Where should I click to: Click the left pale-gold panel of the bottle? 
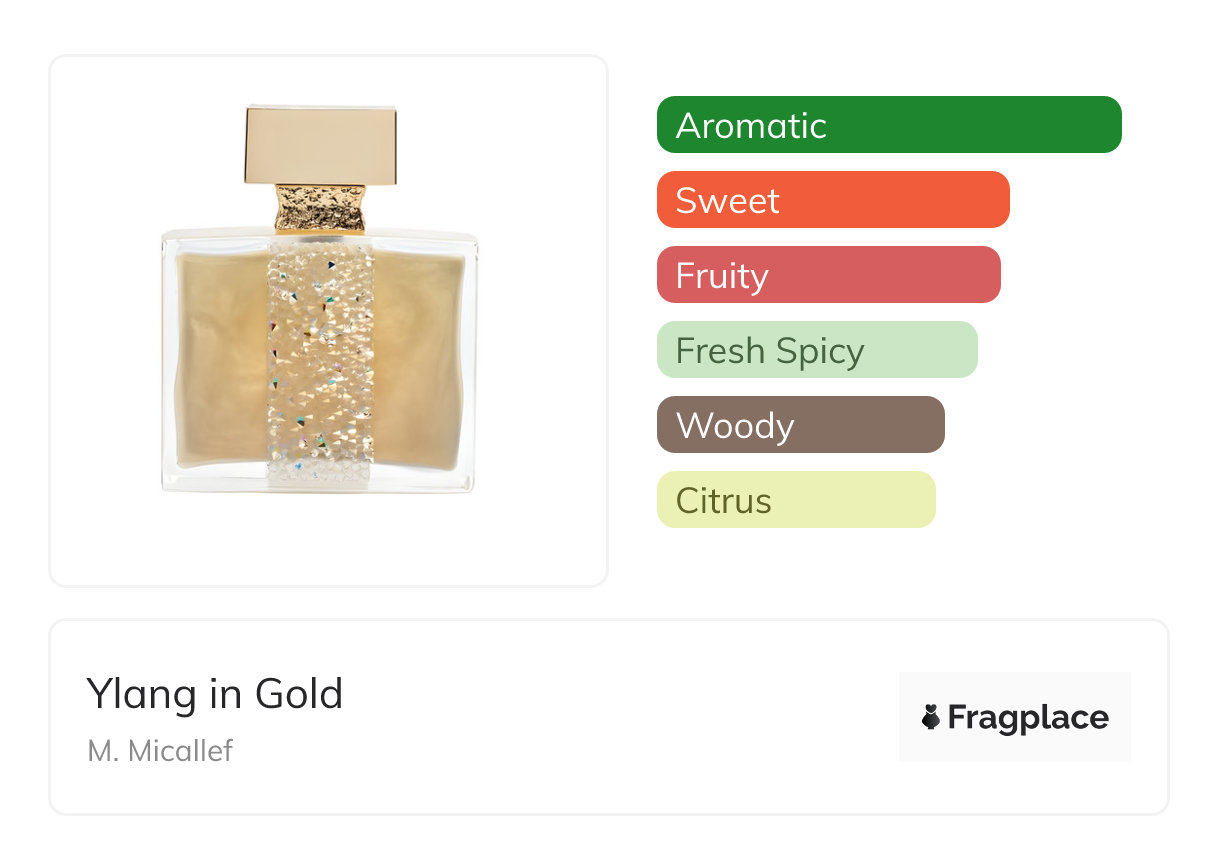pyautogui.click(x=222, y=360)
